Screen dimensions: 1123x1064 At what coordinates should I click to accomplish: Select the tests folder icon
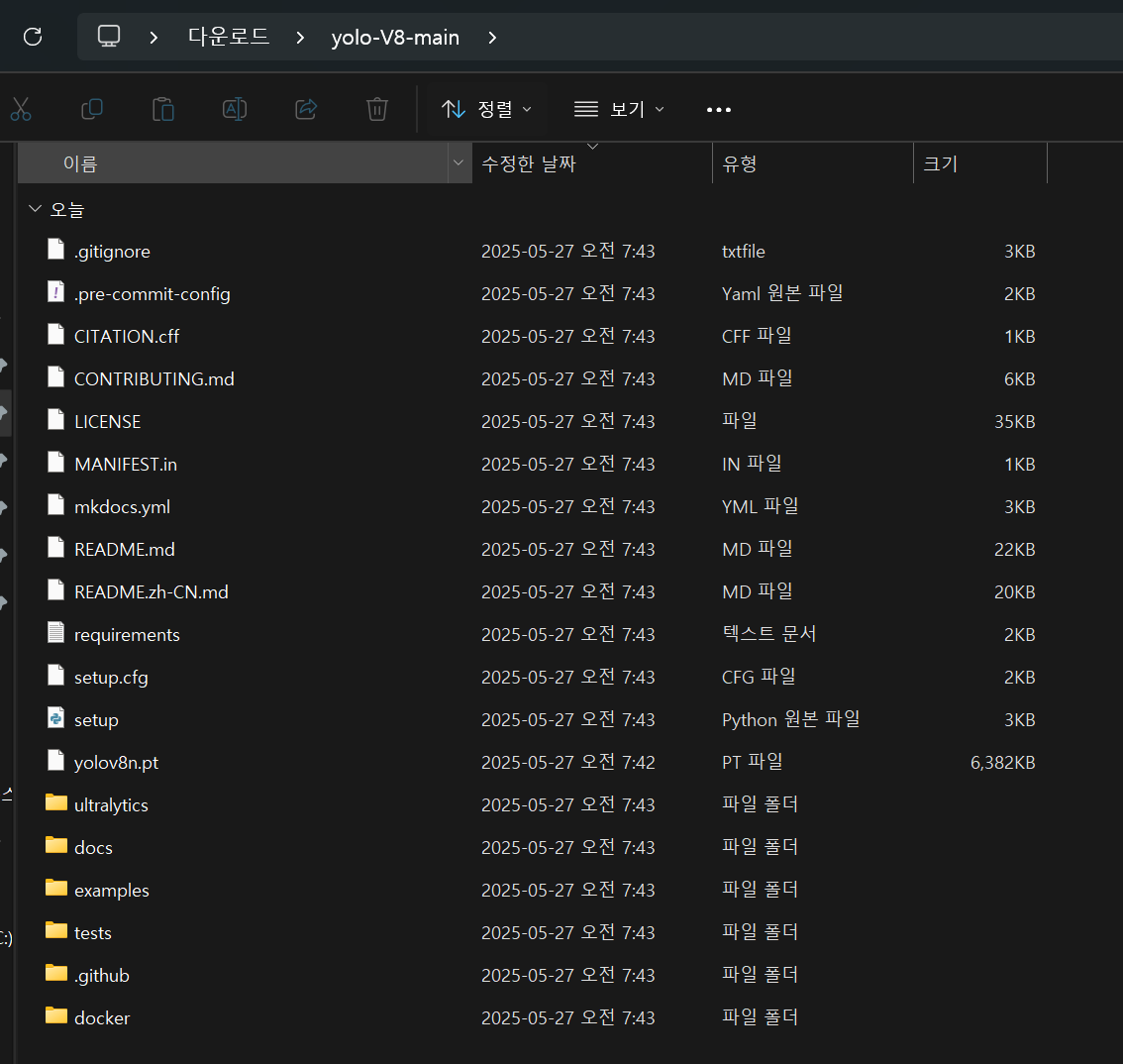click(55, 930)
